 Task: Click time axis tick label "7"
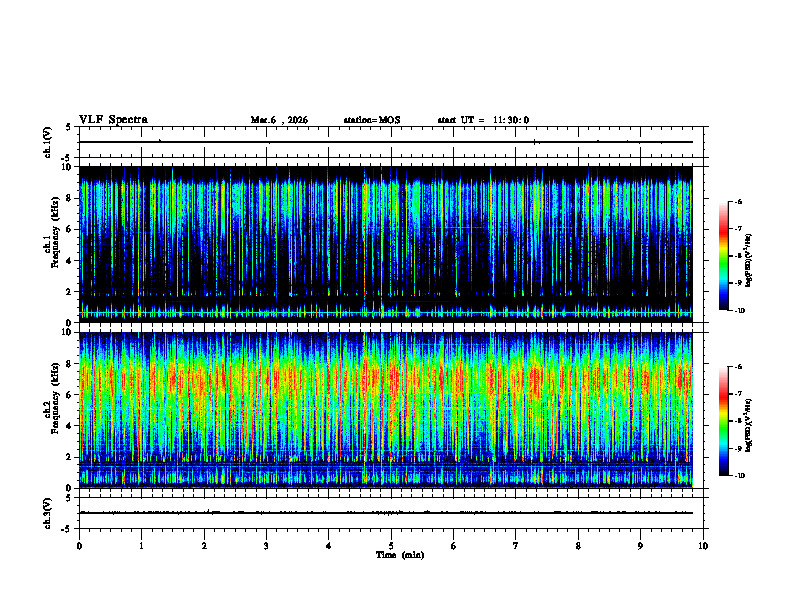click(516, 546)
